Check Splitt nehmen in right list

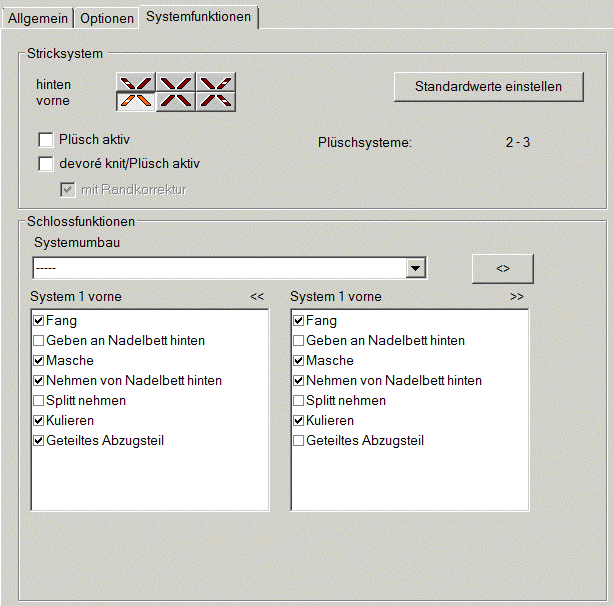(299, 401)
